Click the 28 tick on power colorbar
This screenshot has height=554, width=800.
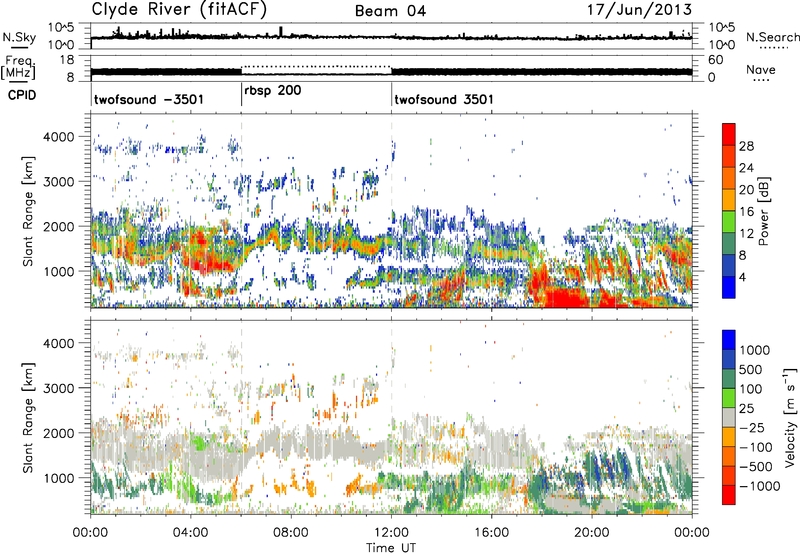click(746, 146)
